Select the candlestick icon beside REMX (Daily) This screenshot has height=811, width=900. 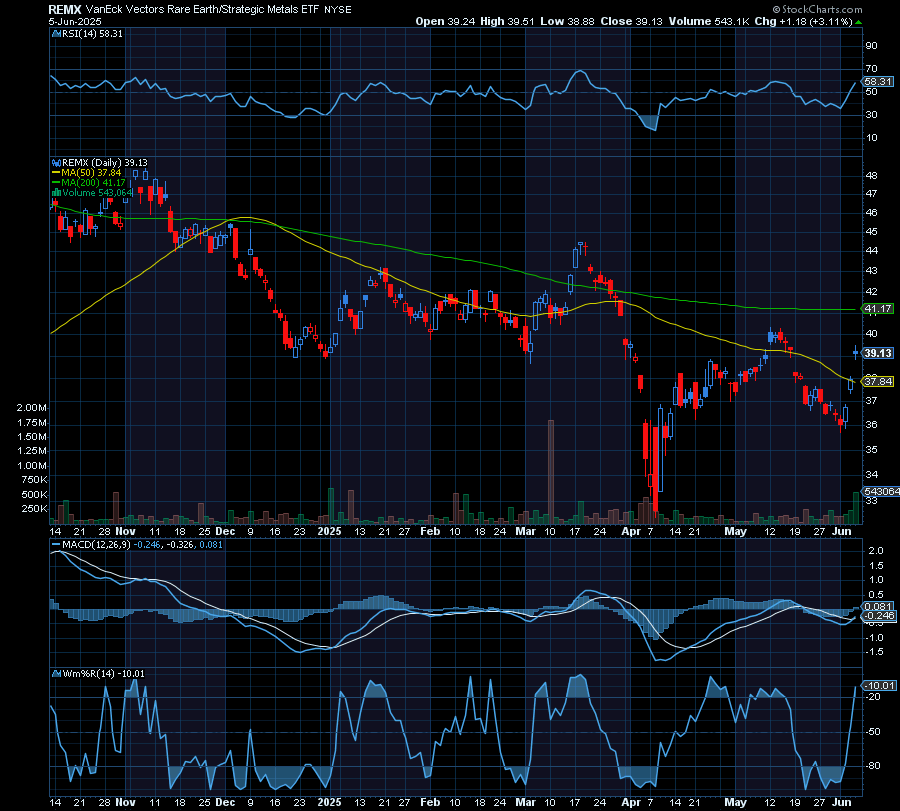click(x=55, y=162)
